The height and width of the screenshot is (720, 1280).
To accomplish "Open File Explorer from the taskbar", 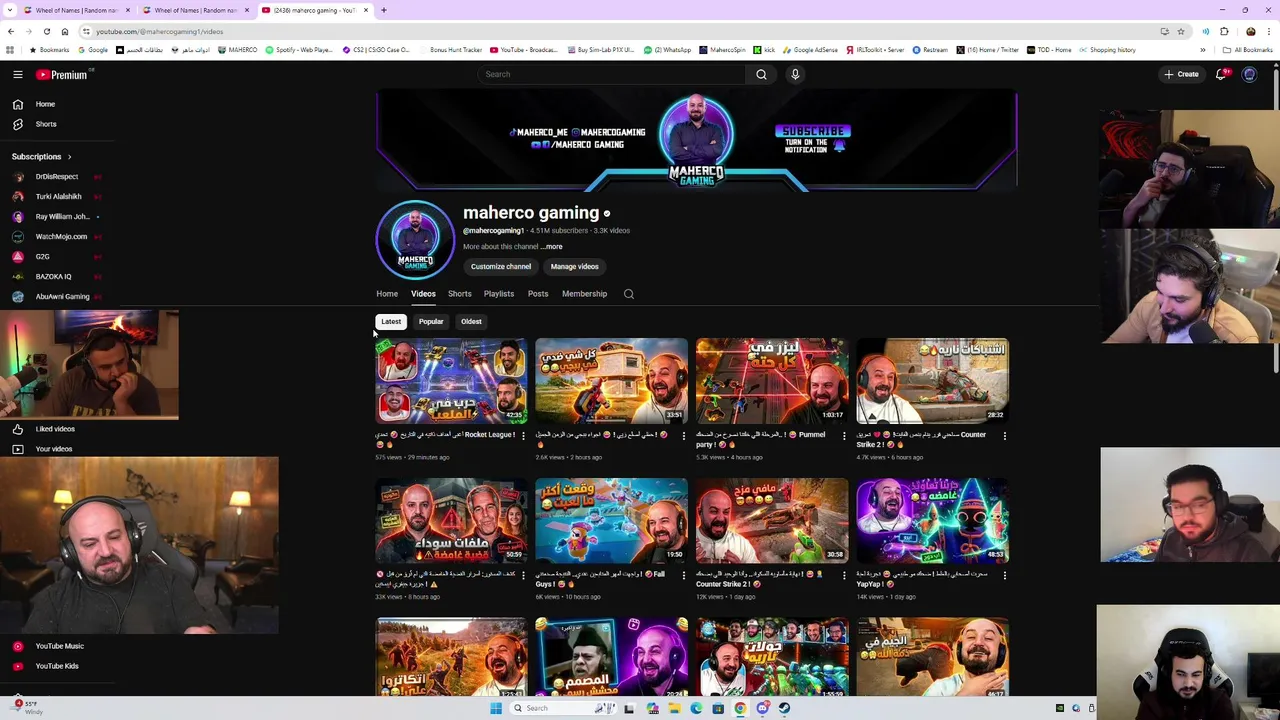I will pyautogui.click(x=674, y=708).
